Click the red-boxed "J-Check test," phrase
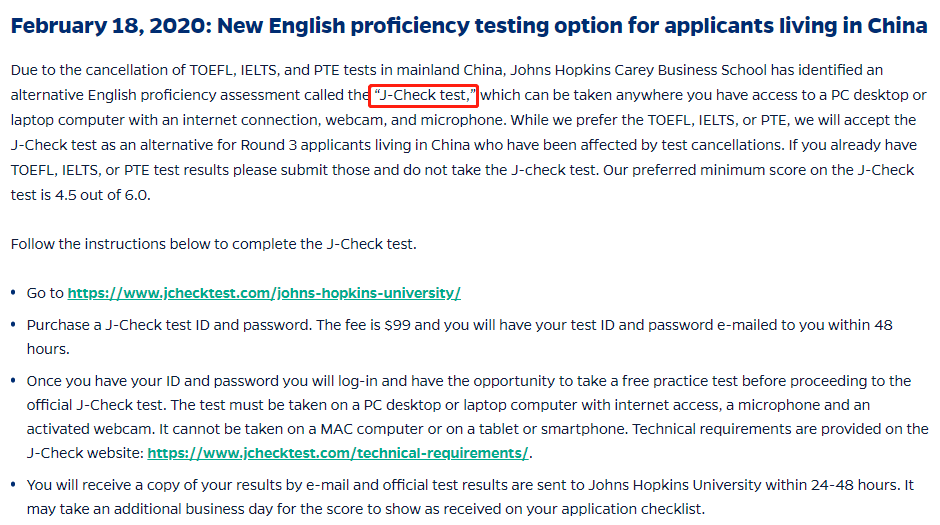Screen dimensions: 940x525 423,95
